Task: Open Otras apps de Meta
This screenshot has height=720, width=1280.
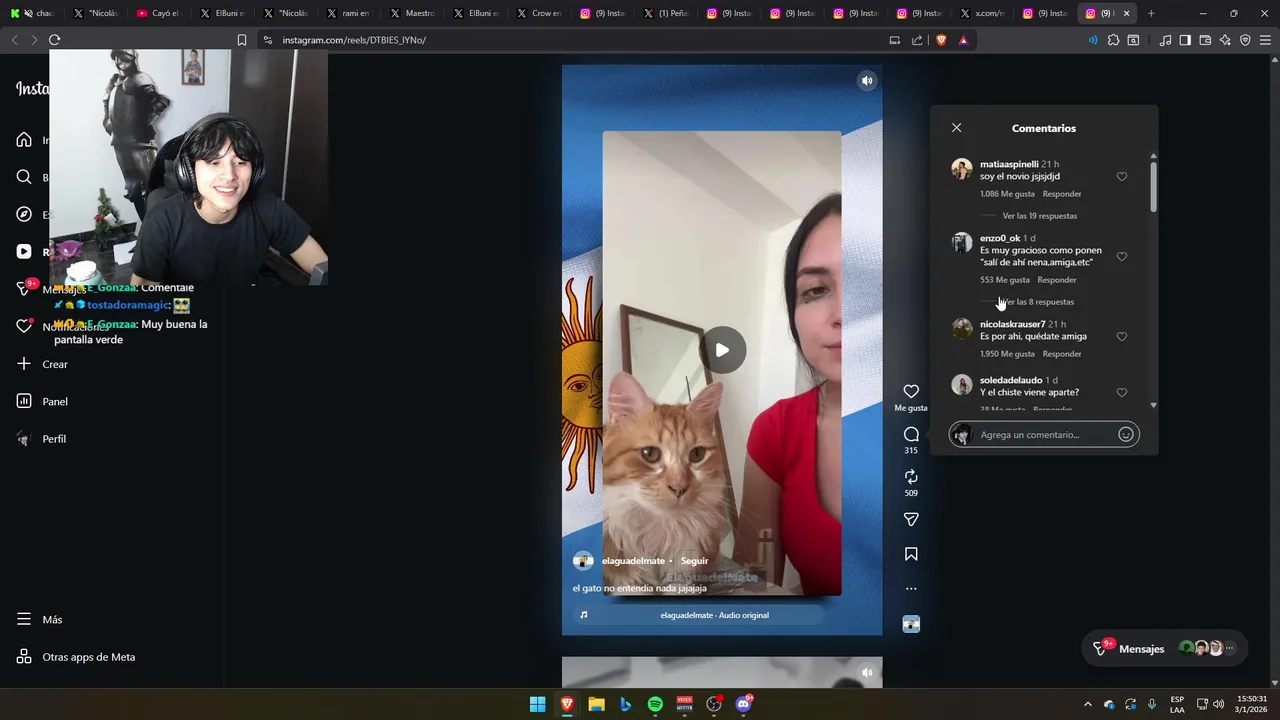Action: click(x=76, y=657)
